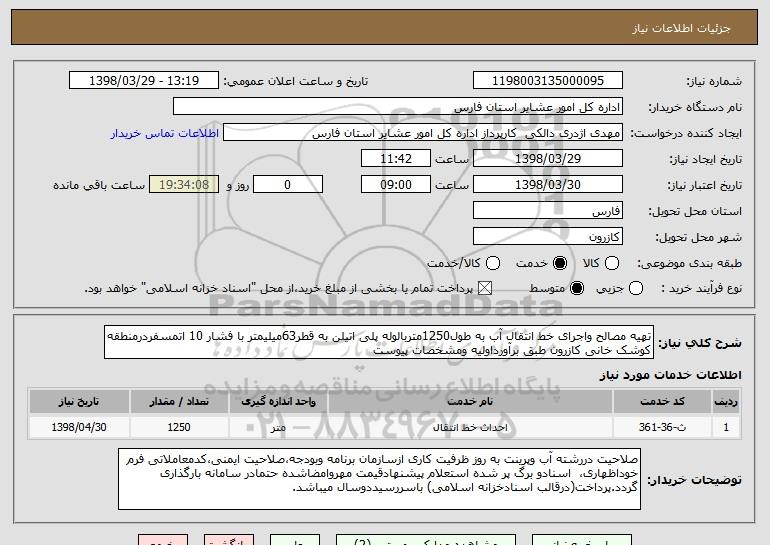
Task: Click the بازگشت (back) button
Action: click(229, 540)
